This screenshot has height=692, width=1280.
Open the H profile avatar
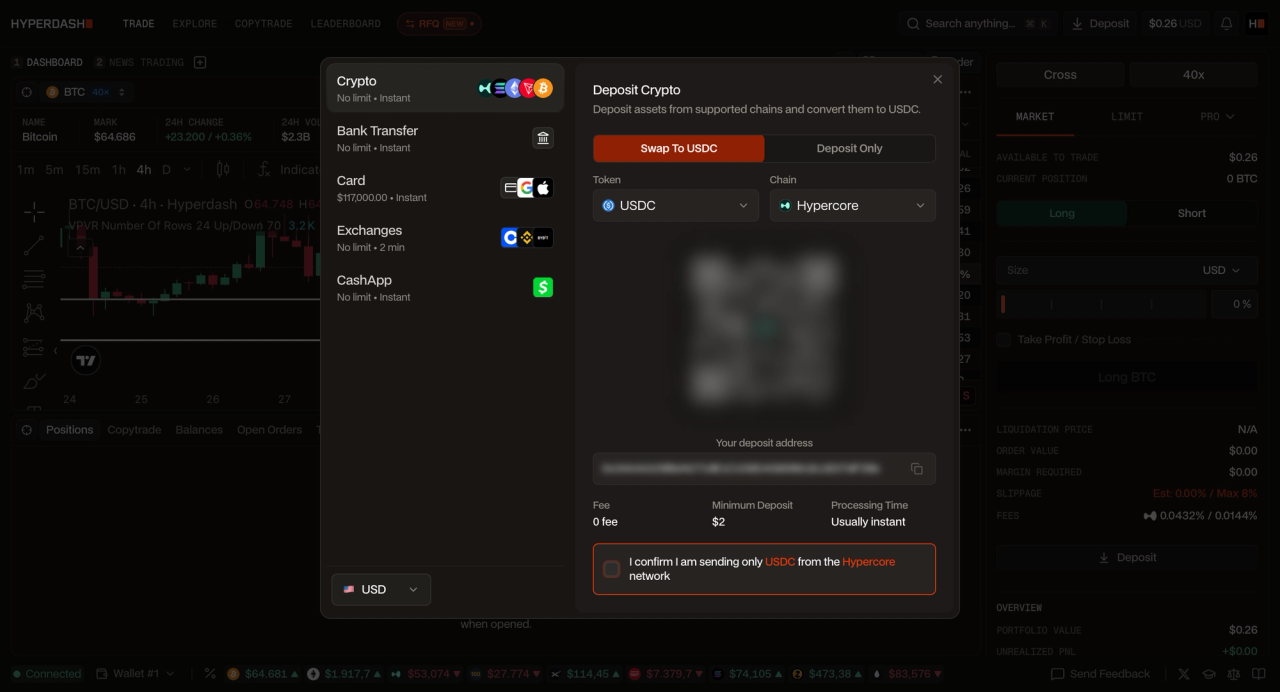(x=1256, y=24)
